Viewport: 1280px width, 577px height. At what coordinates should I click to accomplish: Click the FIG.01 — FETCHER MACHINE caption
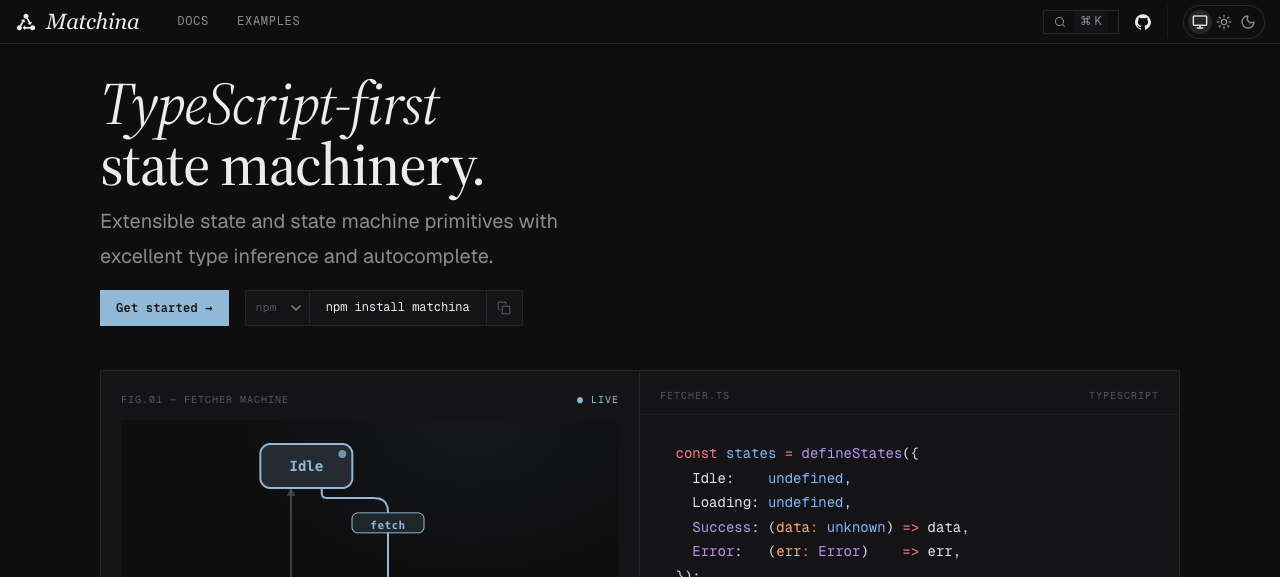pyautogui.click(x=205, y=400)
